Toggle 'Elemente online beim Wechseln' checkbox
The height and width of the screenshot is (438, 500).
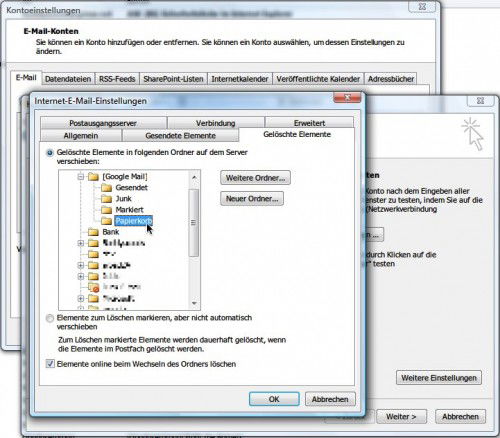(x=50, y=364)
